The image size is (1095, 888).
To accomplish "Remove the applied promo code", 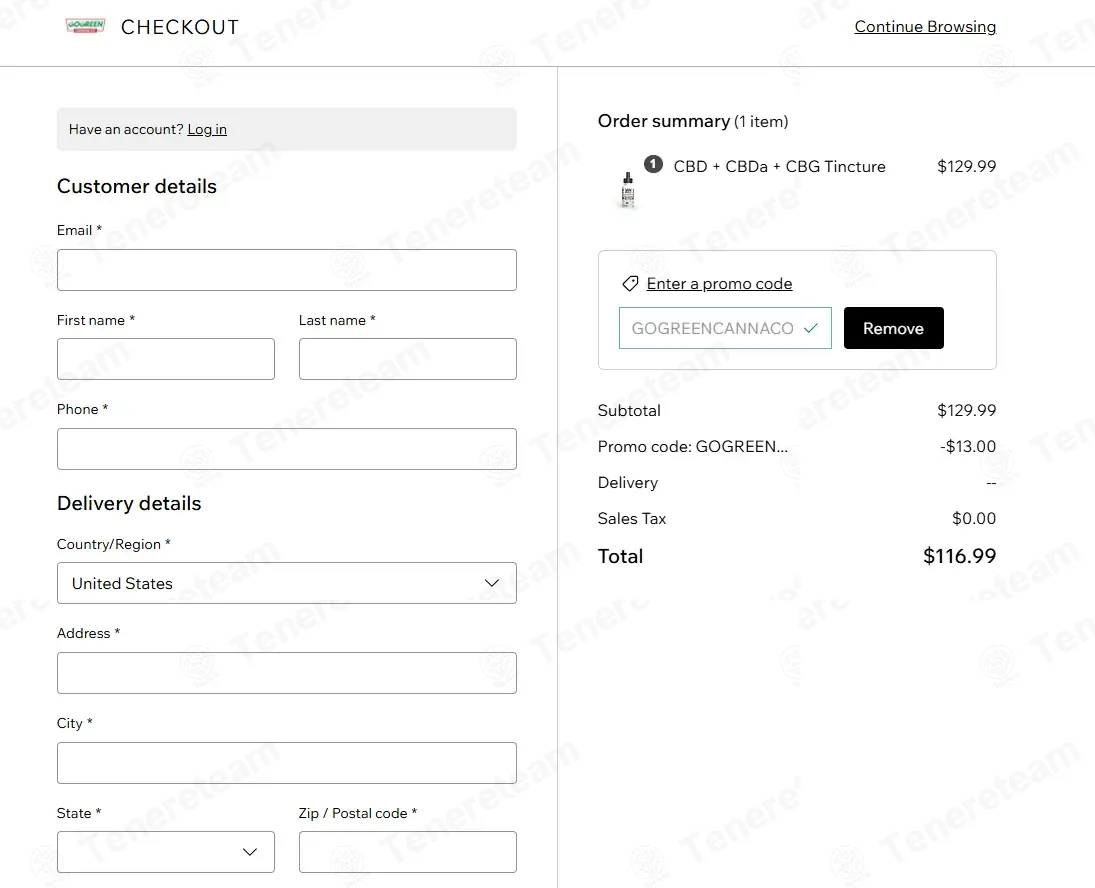I will (893, 328).
